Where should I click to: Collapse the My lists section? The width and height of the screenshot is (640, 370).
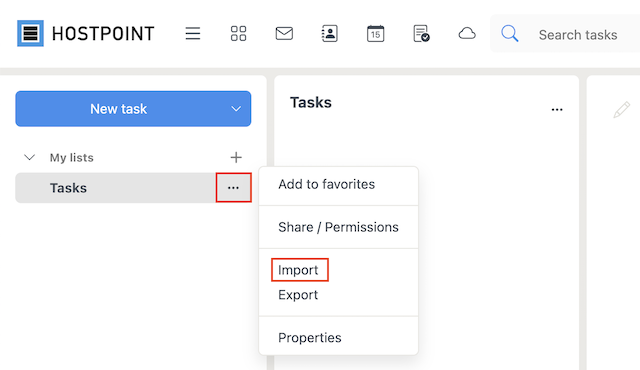(x=29, y=157)
